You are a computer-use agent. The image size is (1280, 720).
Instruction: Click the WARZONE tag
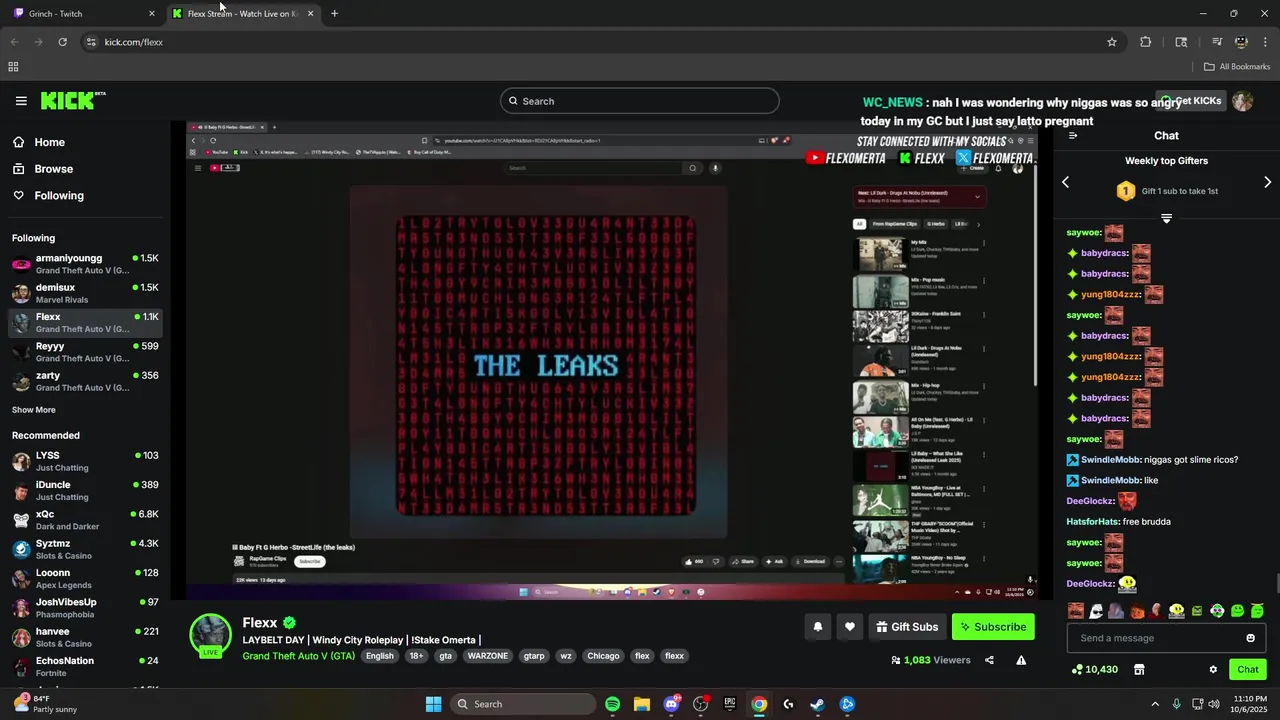pyautogui.click(x=488, y=656)
